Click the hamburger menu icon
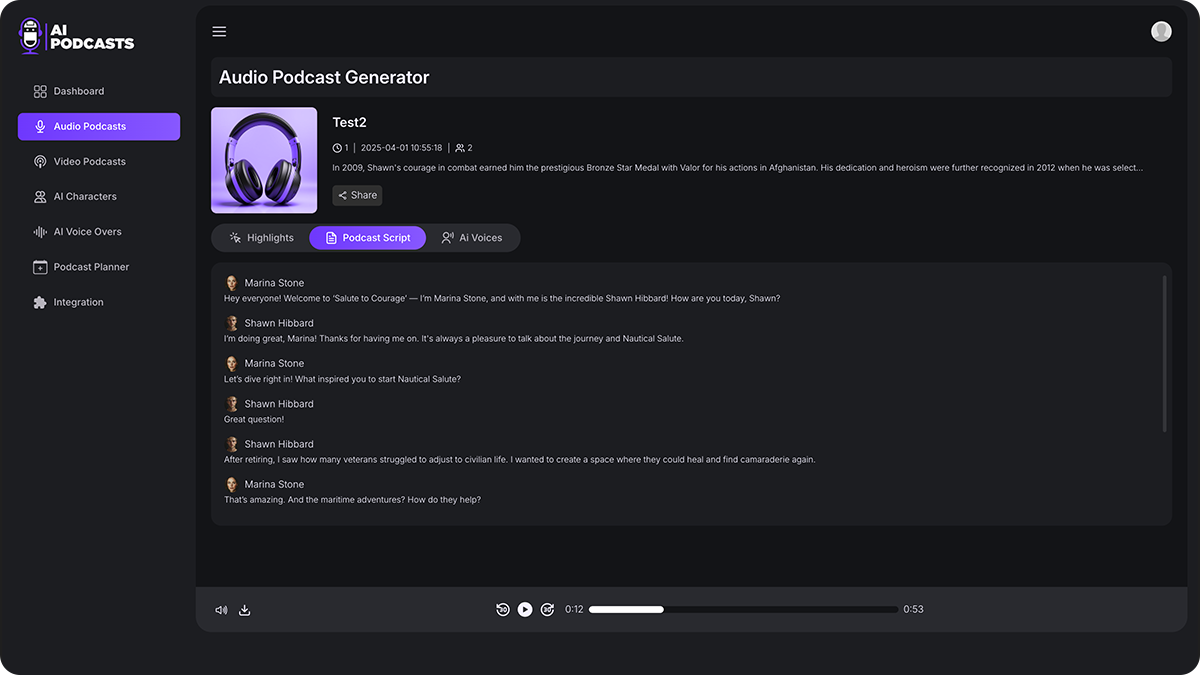This screenshot has width=1200, height=675. 219,32
